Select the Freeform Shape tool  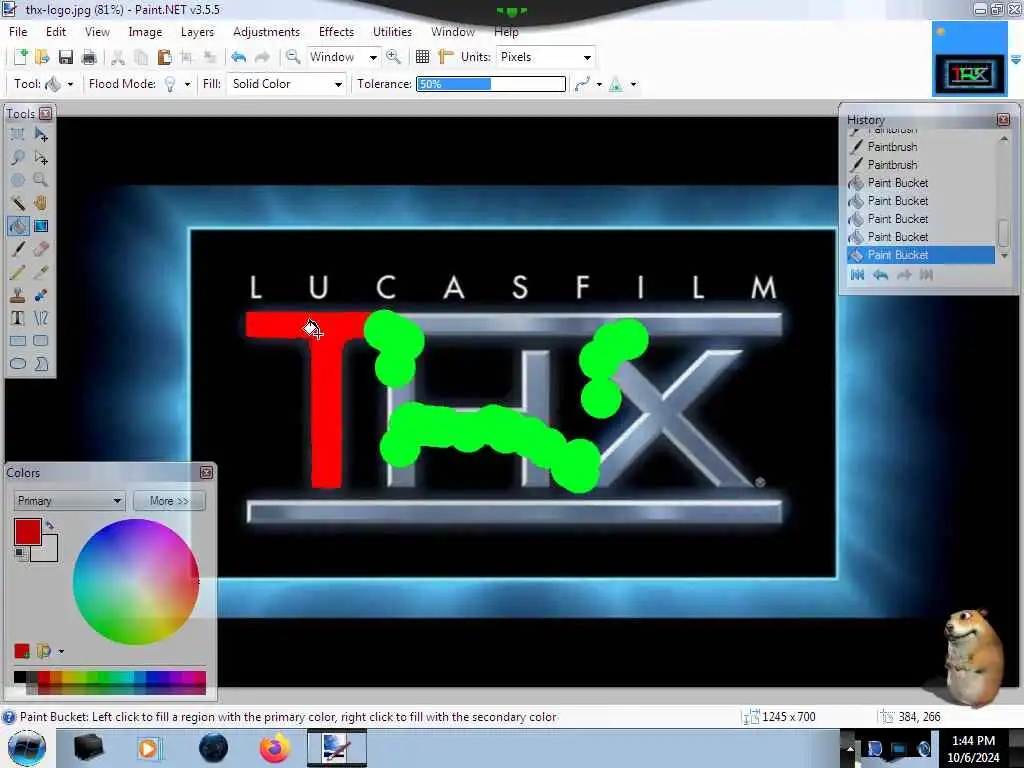point(41,364)
